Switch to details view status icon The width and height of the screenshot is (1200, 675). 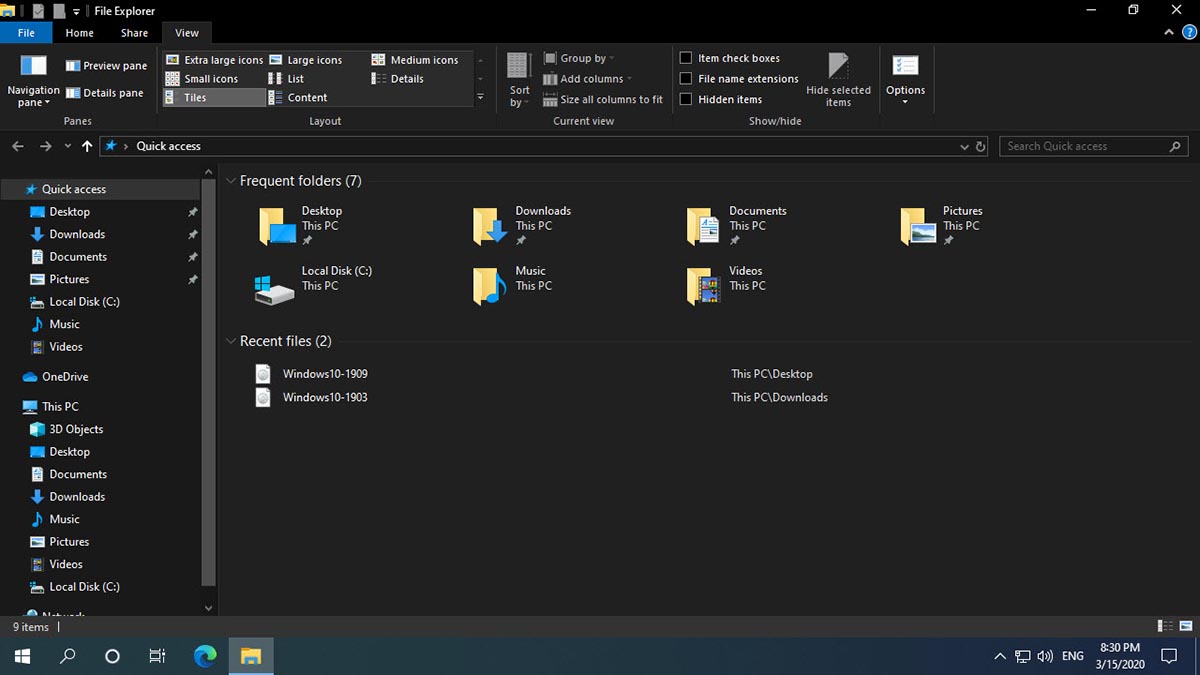tap(1165, 626)
